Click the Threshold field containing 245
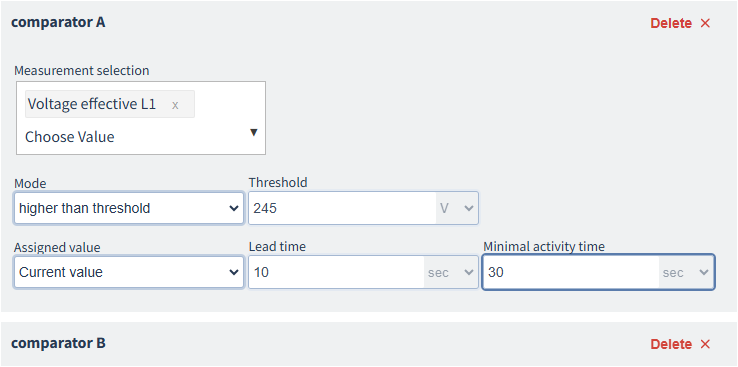 click(x=343, y=208)
